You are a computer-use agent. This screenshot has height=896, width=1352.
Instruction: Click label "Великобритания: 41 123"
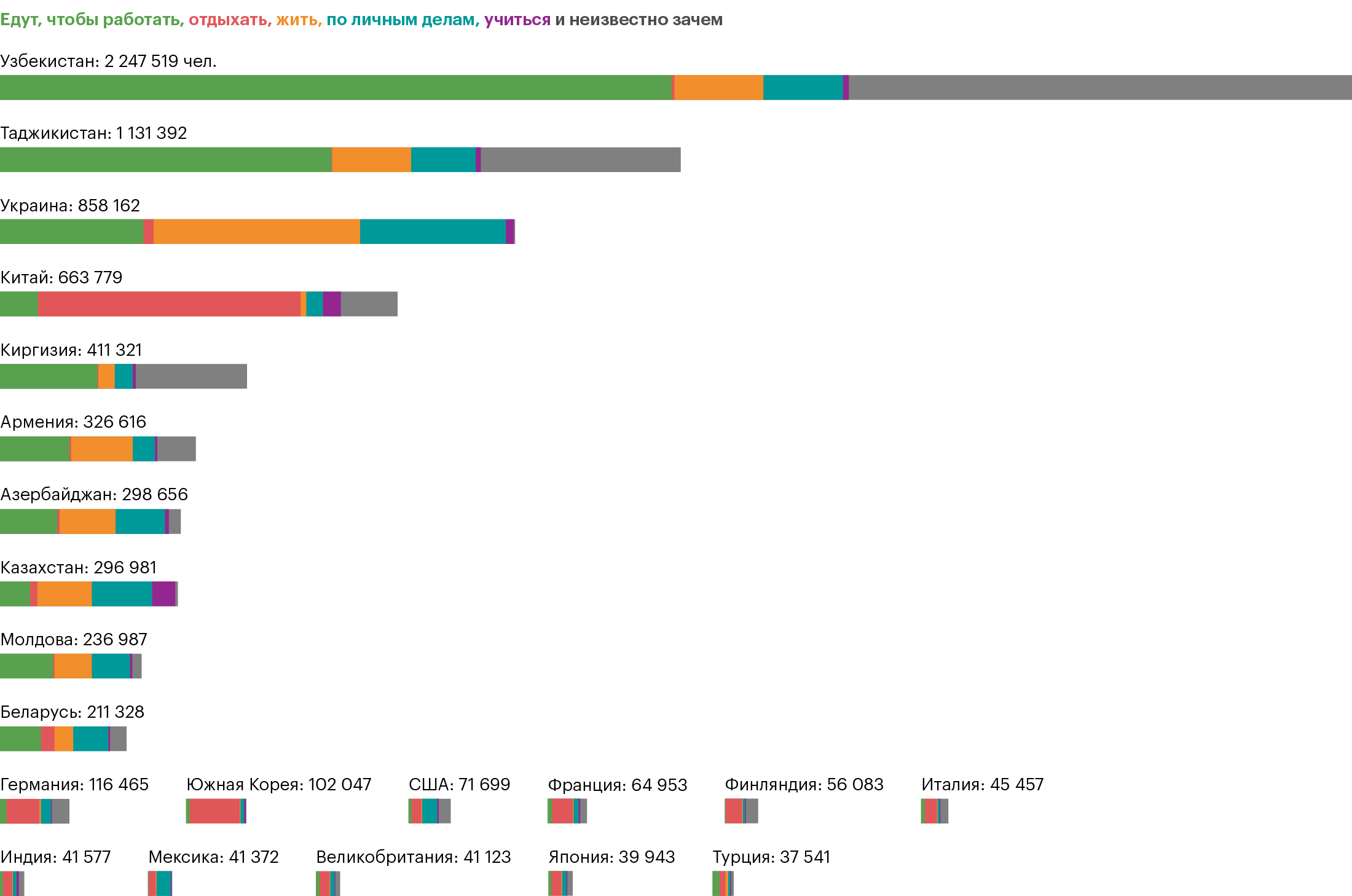tap(414, 857)
